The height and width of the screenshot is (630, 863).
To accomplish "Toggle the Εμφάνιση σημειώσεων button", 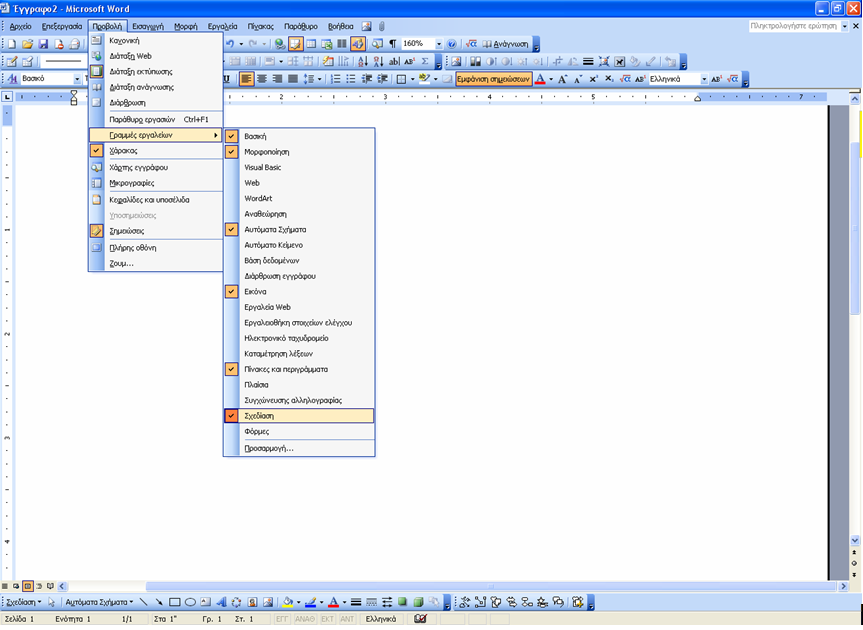I will (x=494, y=79).
